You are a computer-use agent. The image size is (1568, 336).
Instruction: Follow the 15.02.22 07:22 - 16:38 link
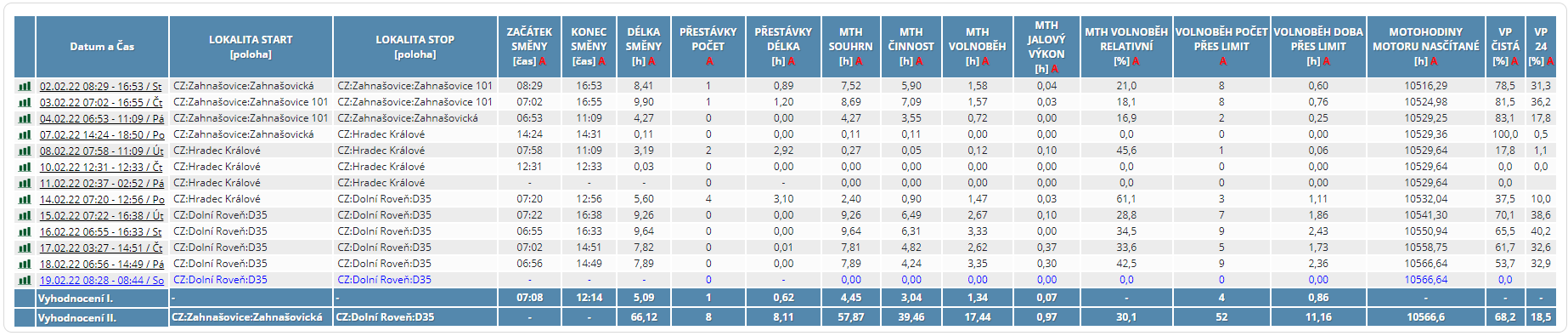coord(102,215)
